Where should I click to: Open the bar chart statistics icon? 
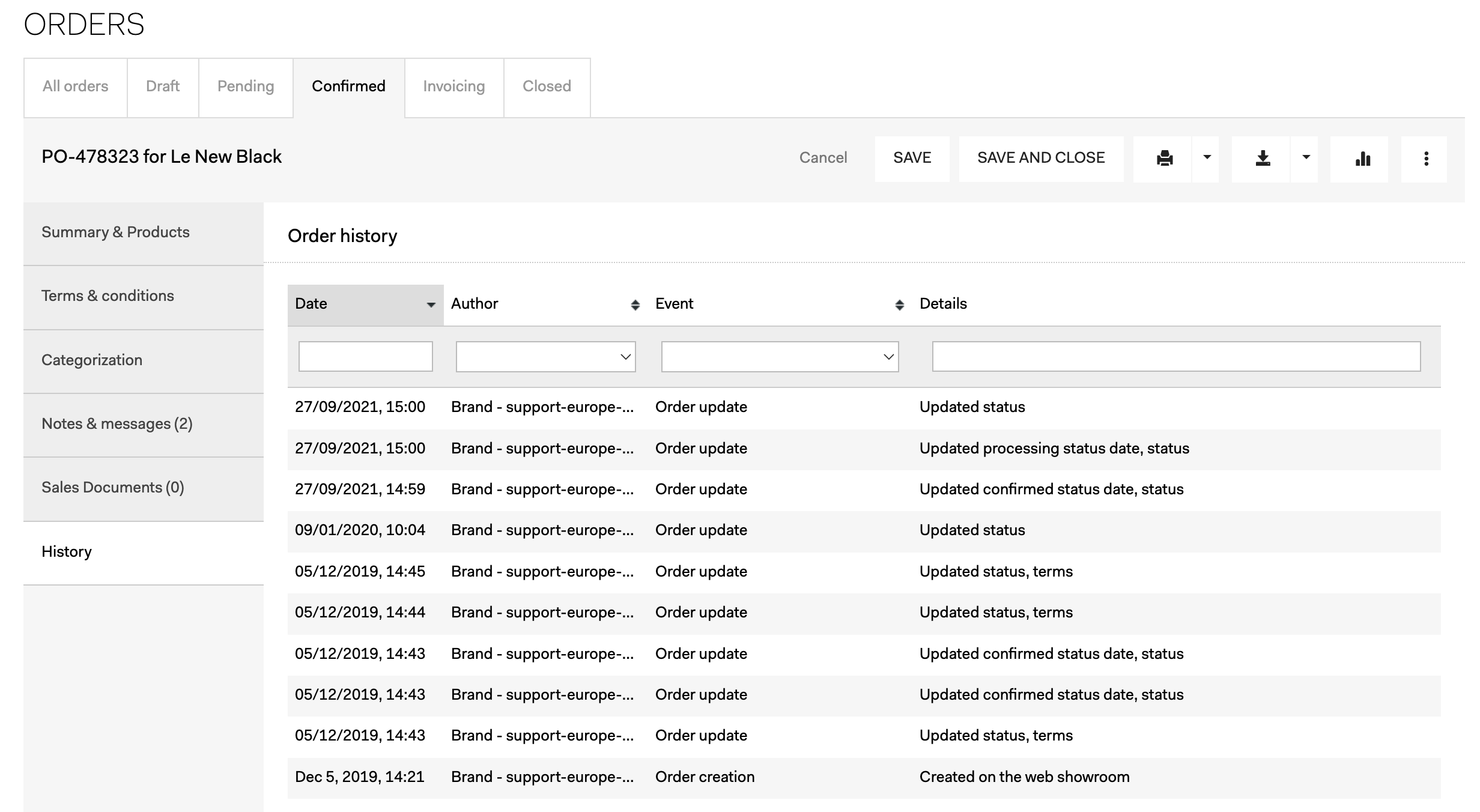pyautogui.click(x=1362, y=159)
